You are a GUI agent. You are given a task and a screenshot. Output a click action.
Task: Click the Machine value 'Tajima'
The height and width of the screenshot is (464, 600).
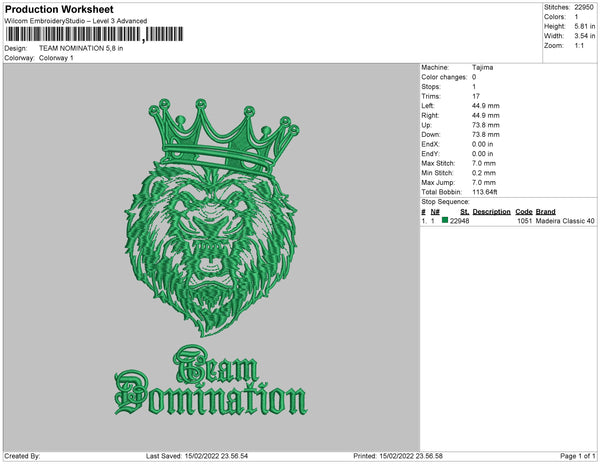pyautogui.click(x=483, y=67)
